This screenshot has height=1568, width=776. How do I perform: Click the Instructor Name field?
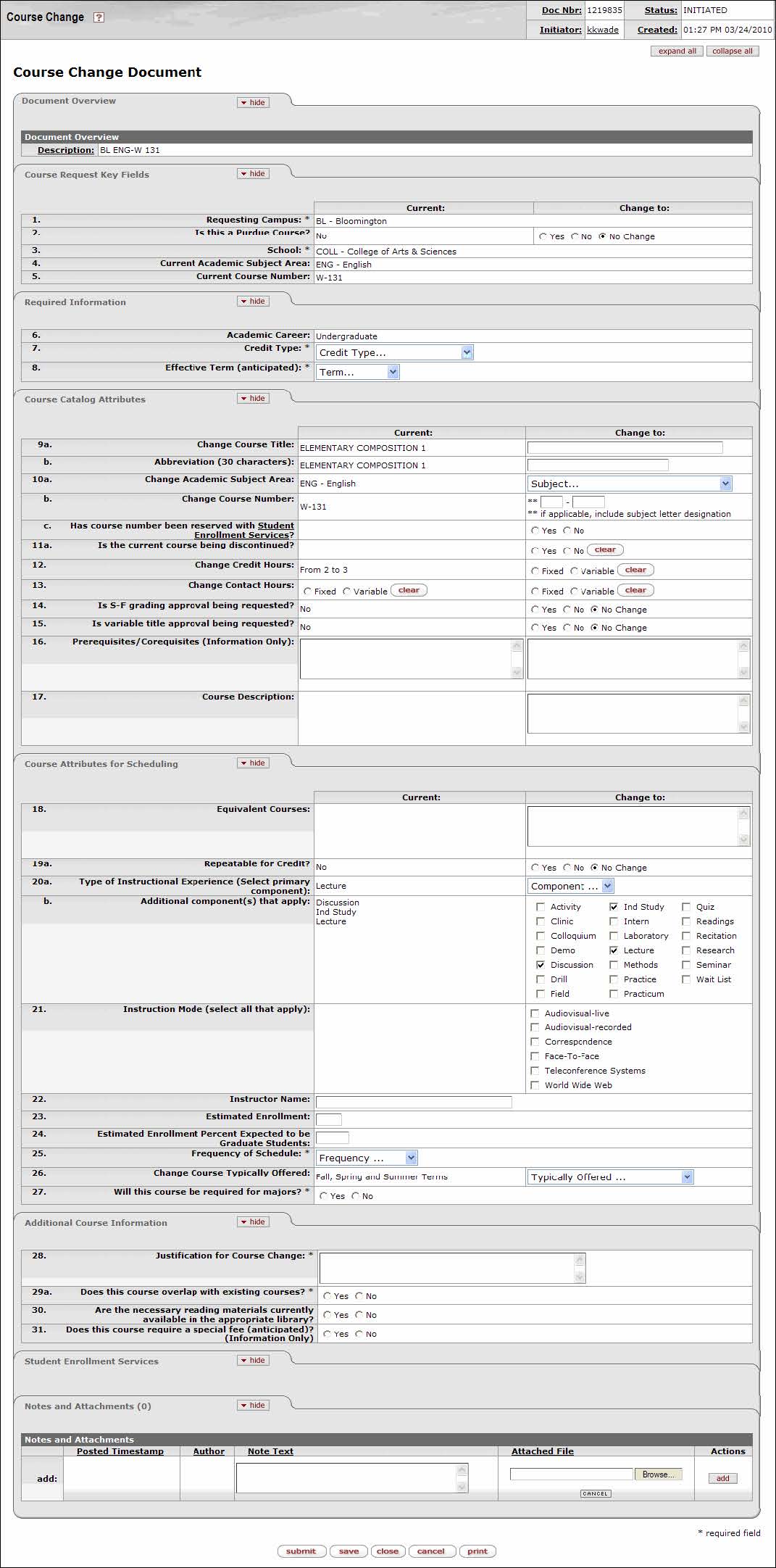click(x=414, y=1103)
